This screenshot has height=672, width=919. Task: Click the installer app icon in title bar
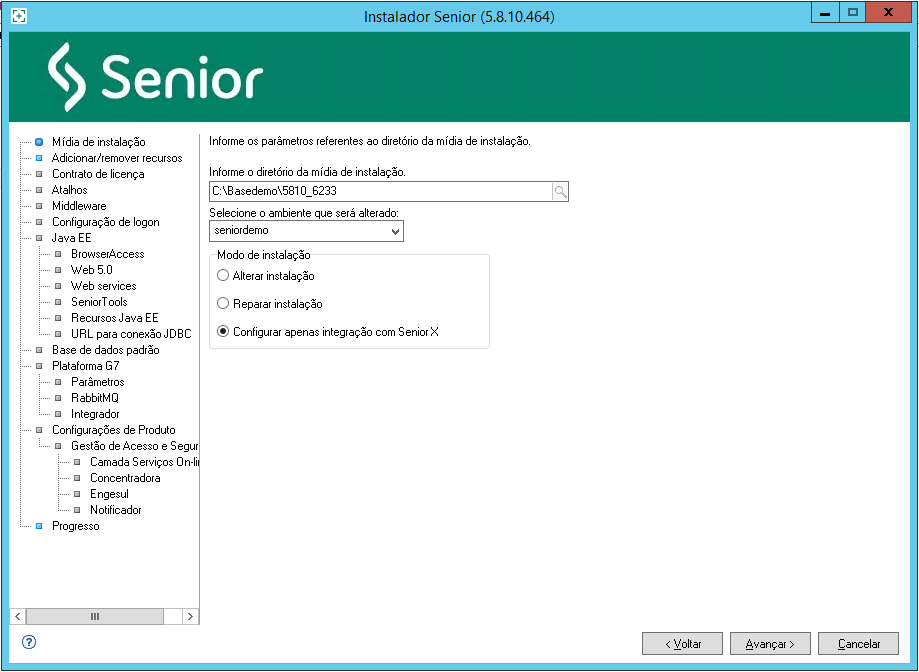19,16
